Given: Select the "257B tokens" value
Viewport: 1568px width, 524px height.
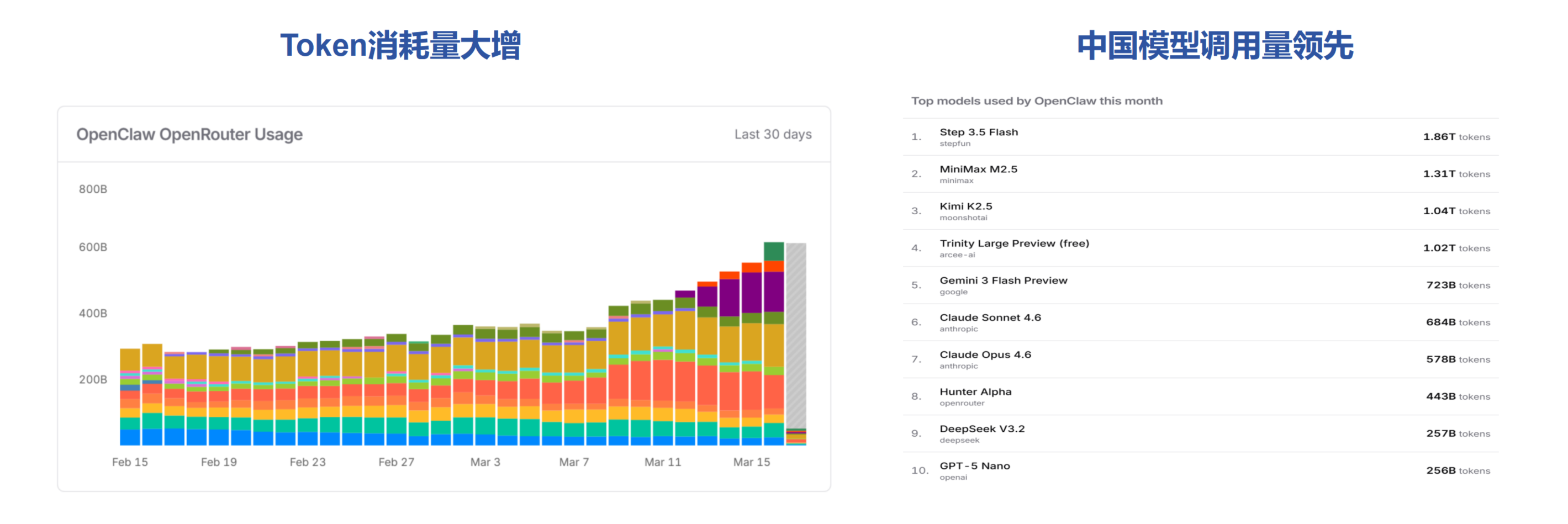Looking at the screenshot, I should pos(1459,434).
